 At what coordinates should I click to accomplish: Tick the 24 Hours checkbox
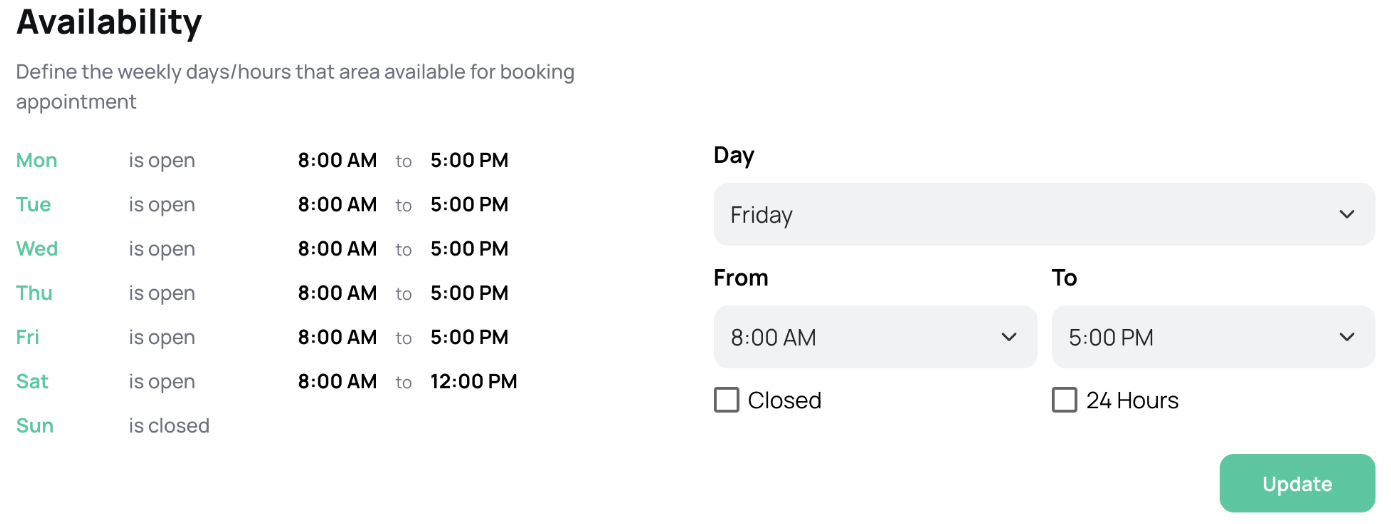pyautogui.click(x=1064, y=400)
